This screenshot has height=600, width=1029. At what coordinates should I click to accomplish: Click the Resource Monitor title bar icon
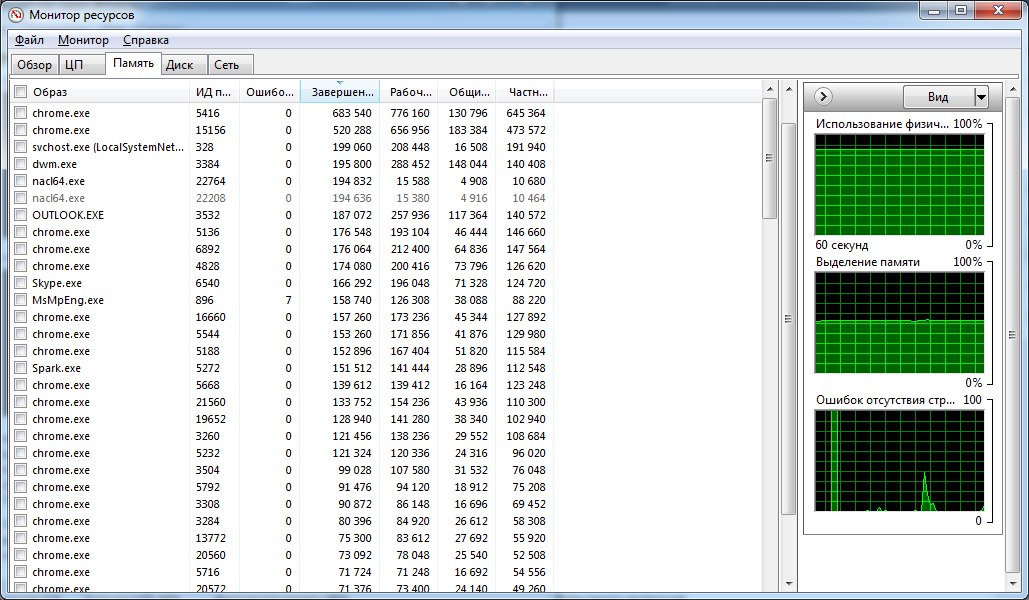point(16,14)
